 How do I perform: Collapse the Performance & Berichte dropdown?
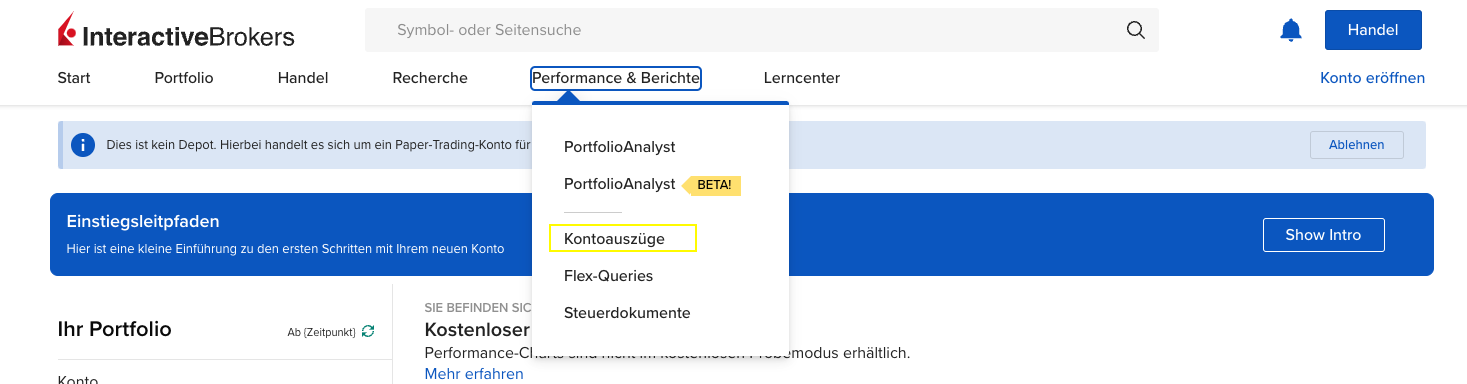616,78
